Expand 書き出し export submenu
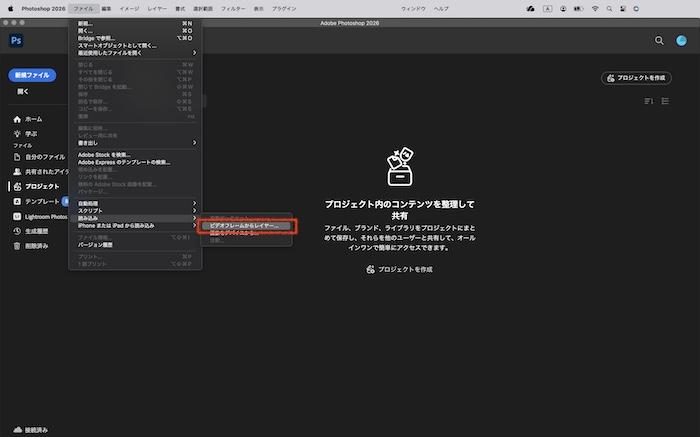Viewport: 700px width, 437px height. tap(135, 143)
